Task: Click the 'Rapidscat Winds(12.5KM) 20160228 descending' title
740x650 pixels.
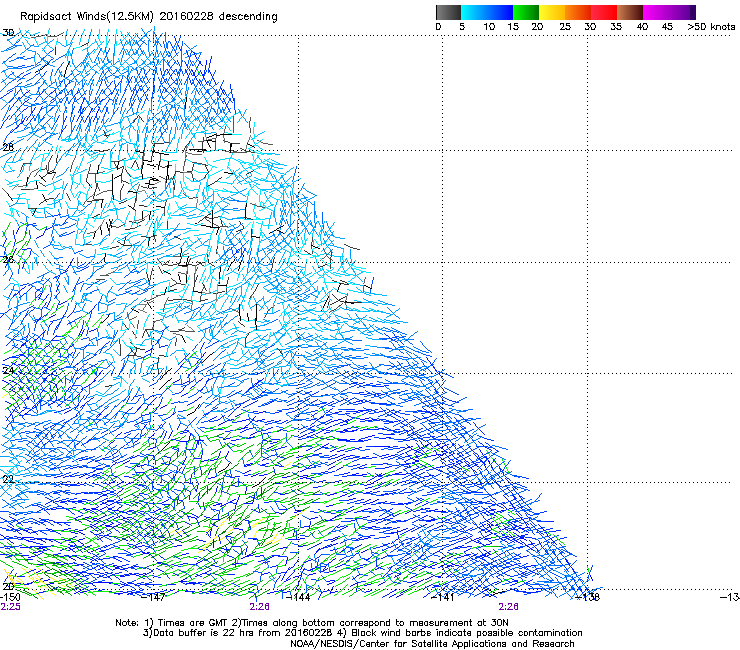Action: coord(149,17)
